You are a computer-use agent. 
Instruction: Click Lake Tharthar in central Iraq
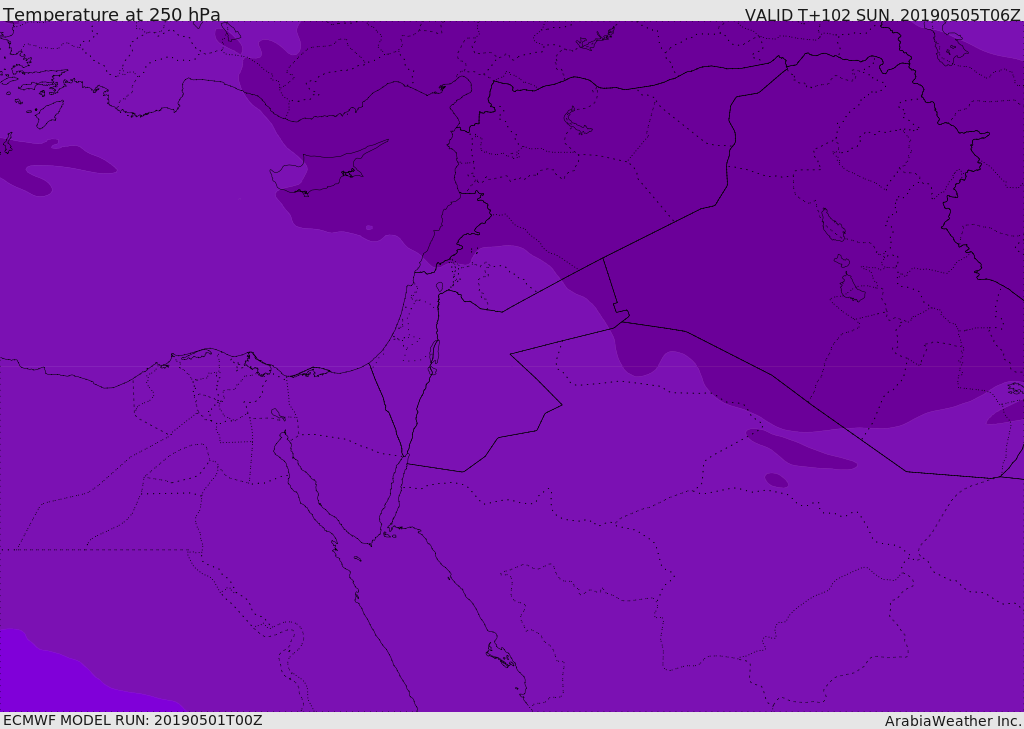(832, 225)
